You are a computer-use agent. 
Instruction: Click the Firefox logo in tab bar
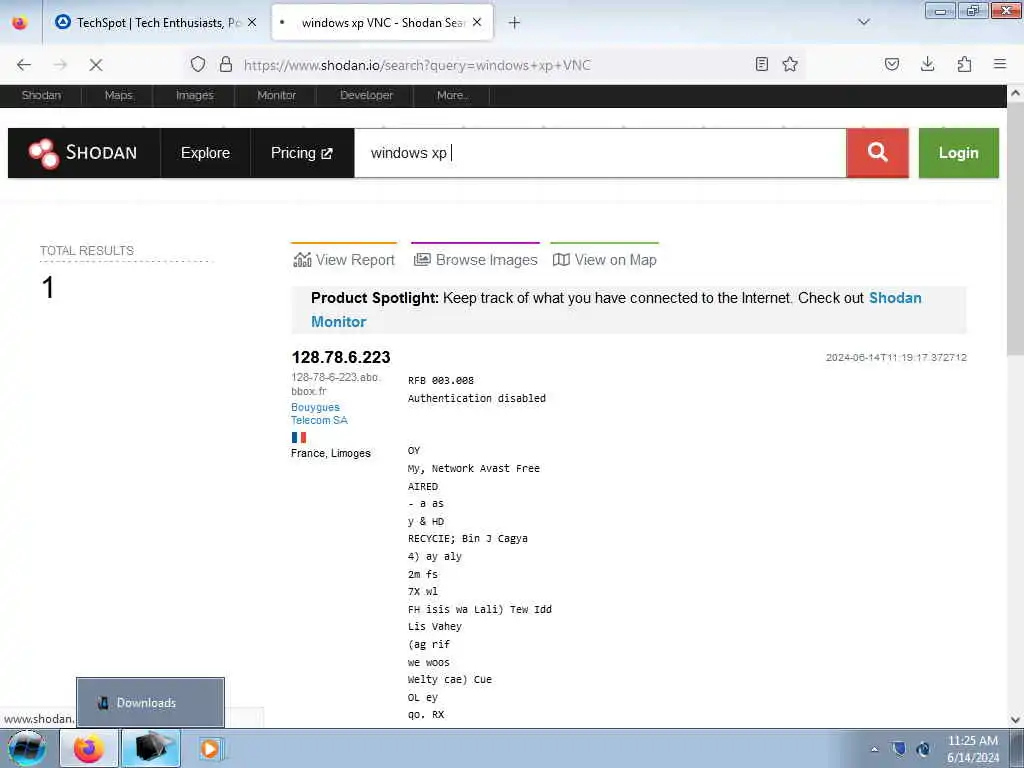pyautogui.click(x=20, y=22)
